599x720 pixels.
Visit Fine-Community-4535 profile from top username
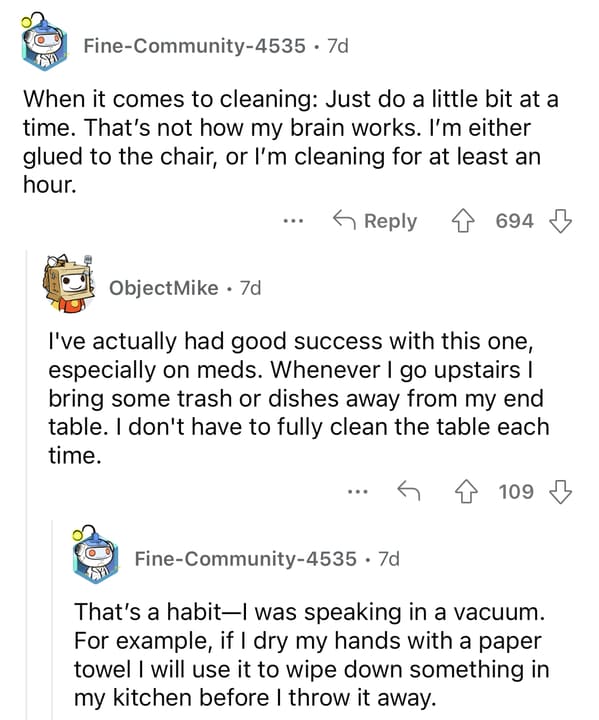click(x=194, y=46)
